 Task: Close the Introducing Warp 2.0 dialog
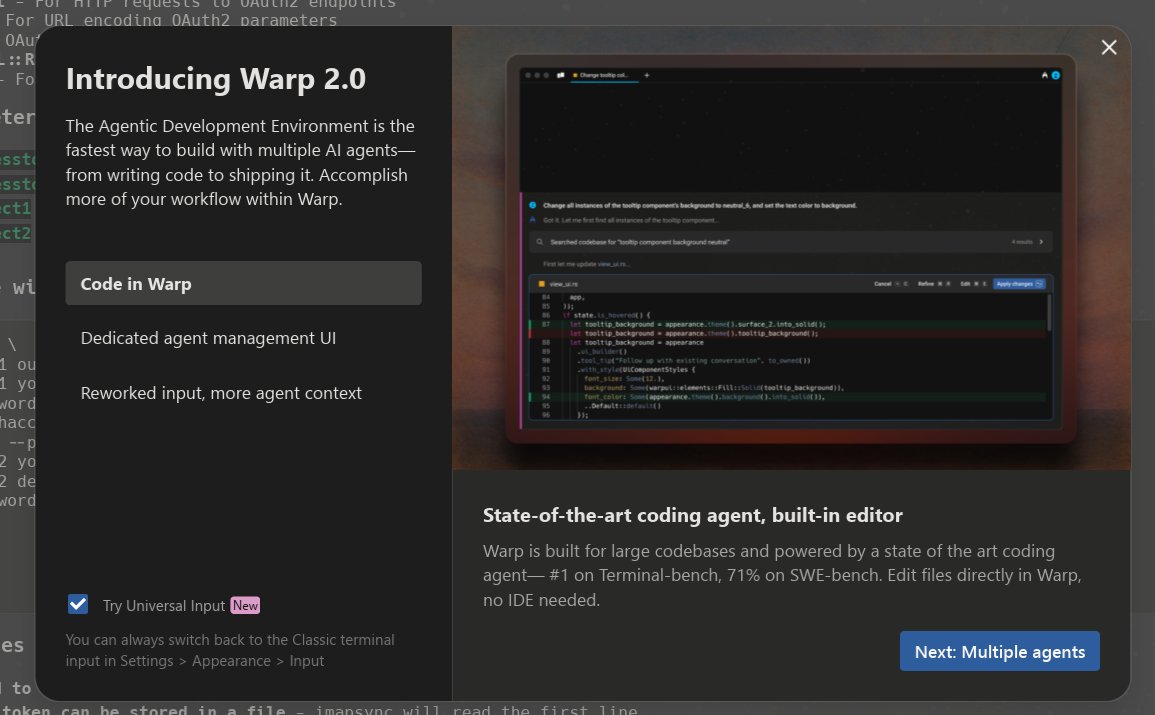click(1109, 48)
